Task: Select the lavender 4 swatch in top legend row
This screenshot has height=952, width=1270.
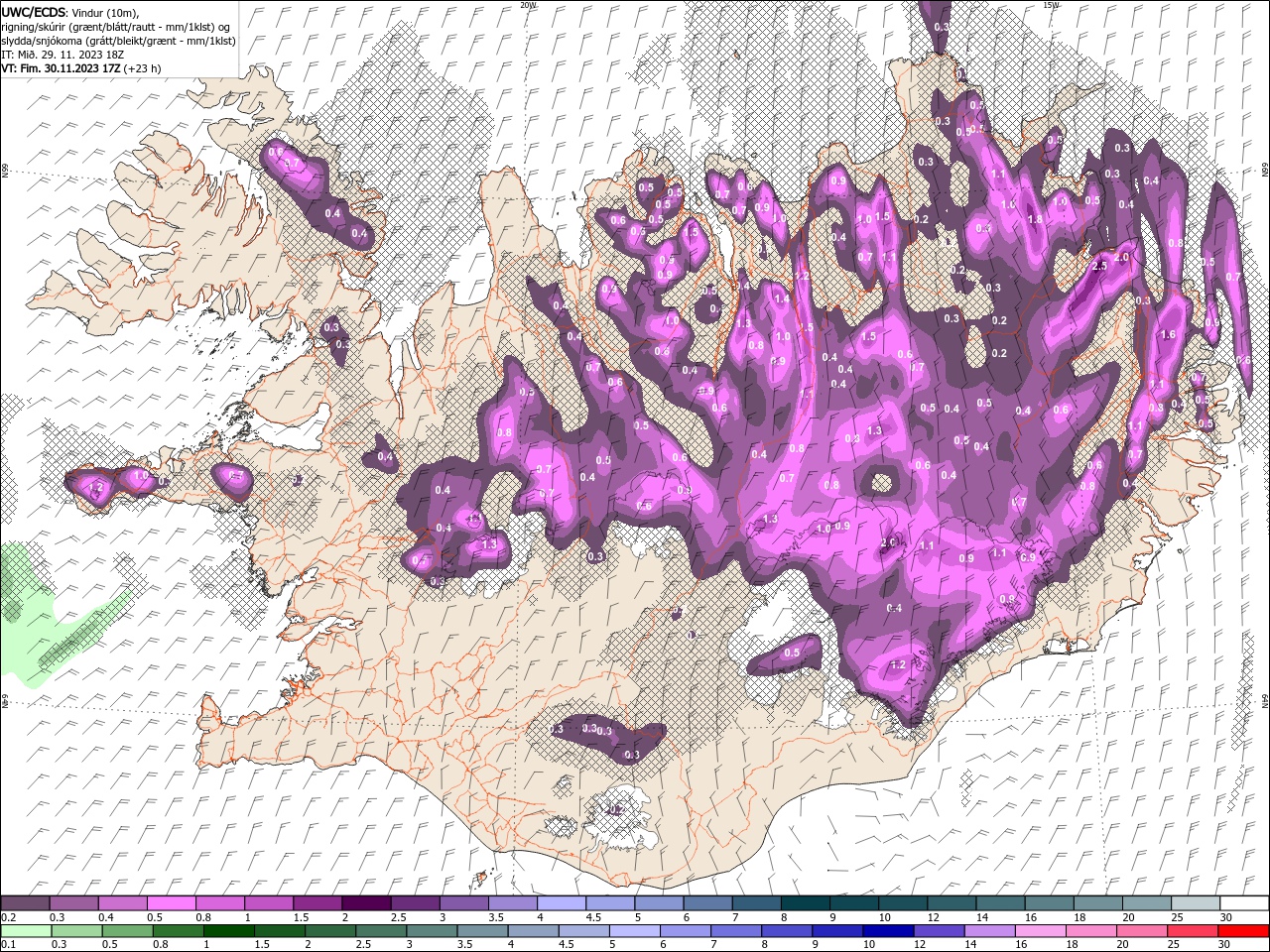Action: point(561,903)
